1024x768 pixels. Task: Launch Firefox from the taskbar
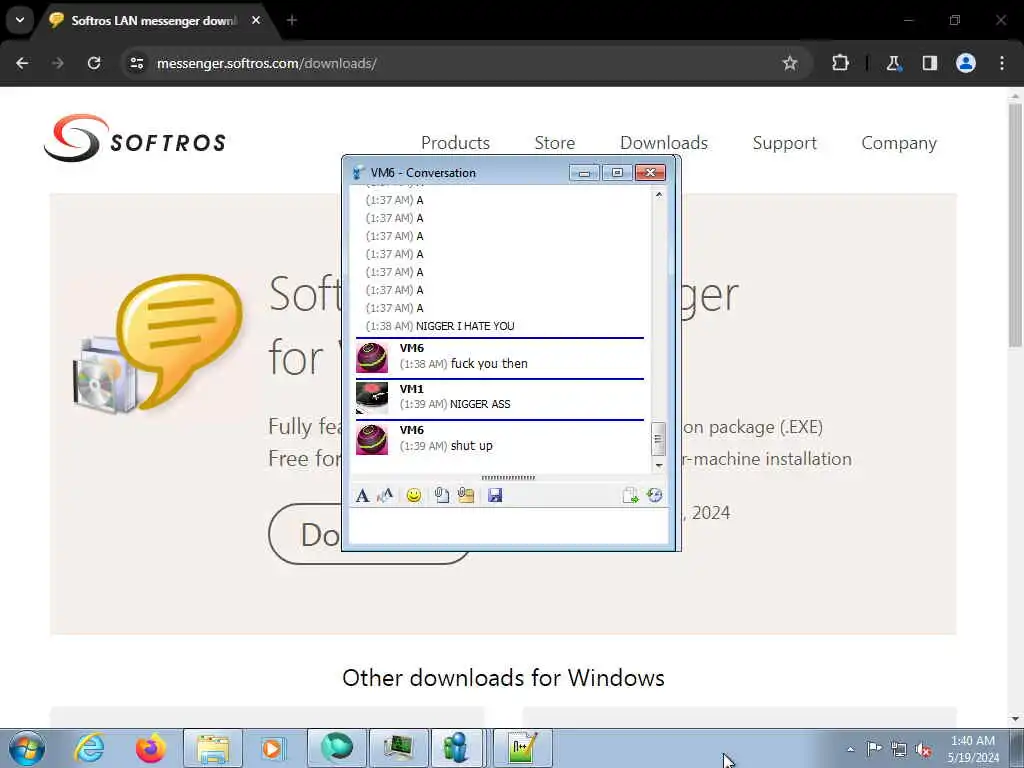(x=150, y=748)
